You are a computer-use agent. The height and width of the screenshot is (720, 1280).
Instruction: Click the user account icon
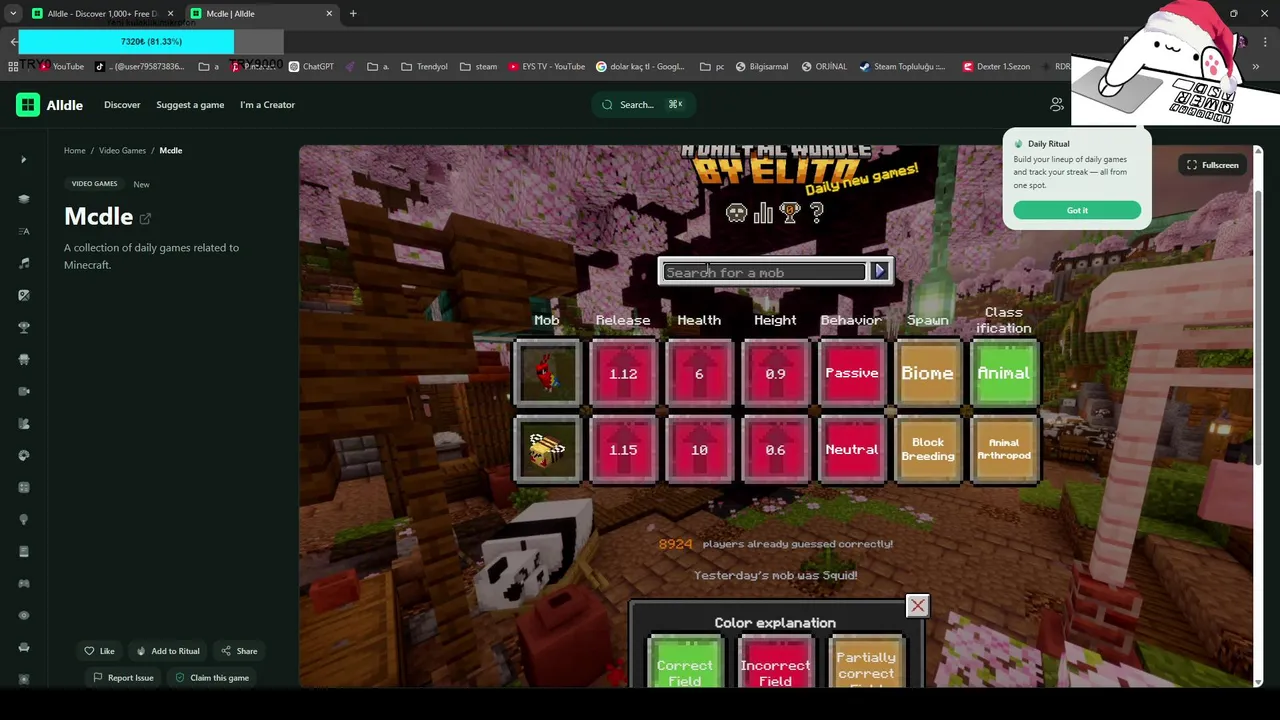coord(1056,104)
